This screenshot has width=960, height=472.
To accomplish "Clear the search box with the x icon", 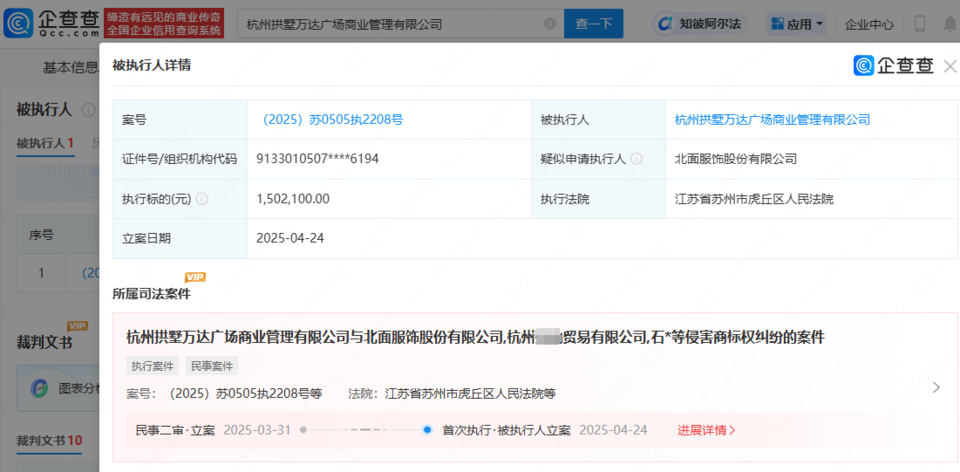I will click(550, 24).
